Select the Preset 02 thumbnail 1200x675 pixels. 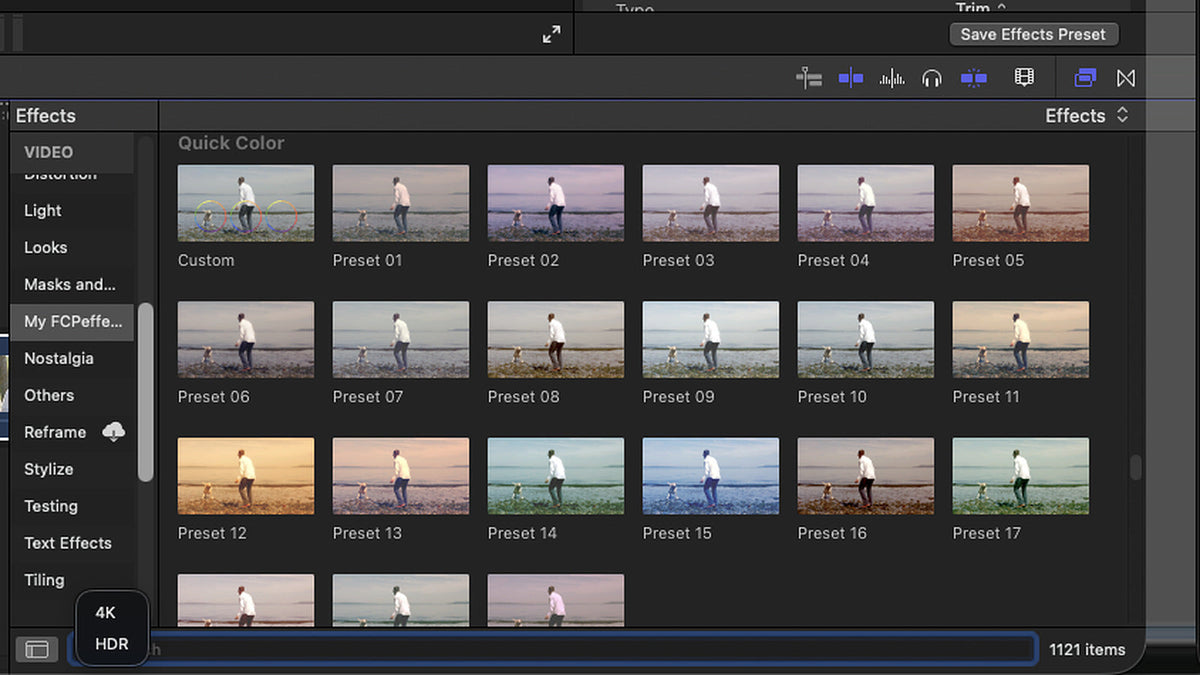pyautogui.click(x=556, y=203)
